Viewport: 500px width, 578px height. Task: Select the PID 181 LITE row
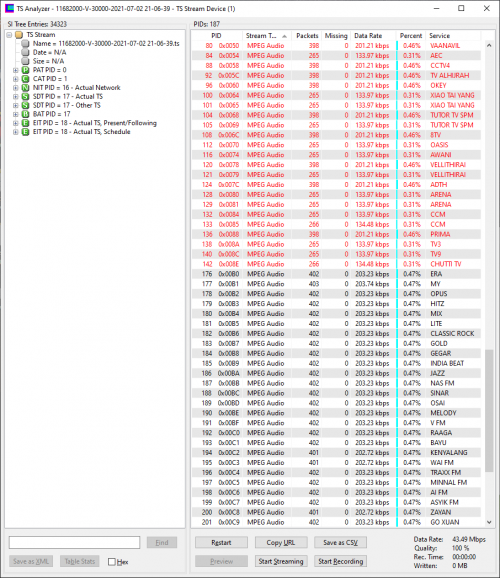click(336, 324)
